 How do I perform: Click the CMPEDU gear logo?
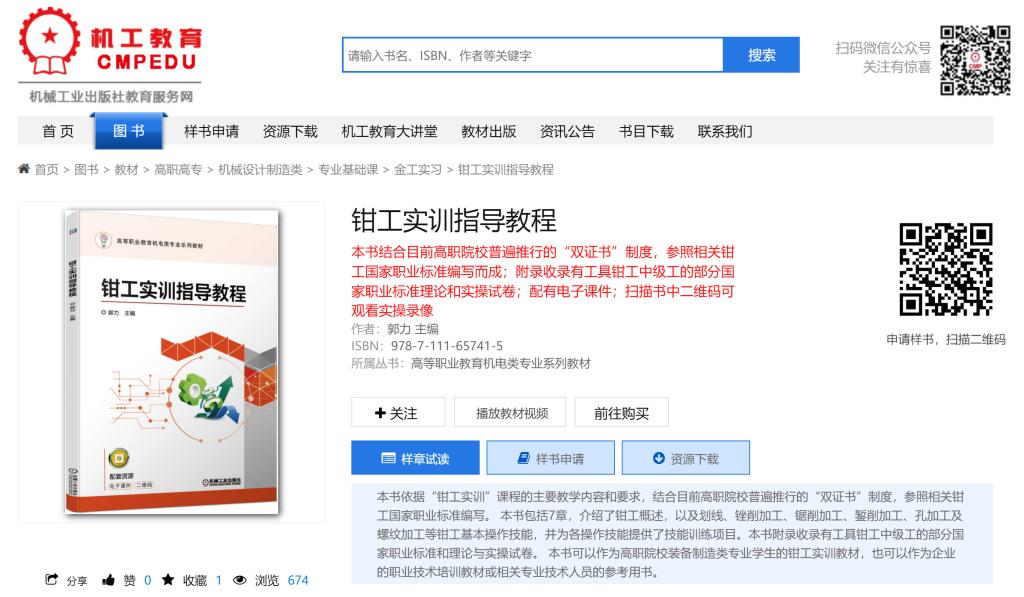coord(50,40)
